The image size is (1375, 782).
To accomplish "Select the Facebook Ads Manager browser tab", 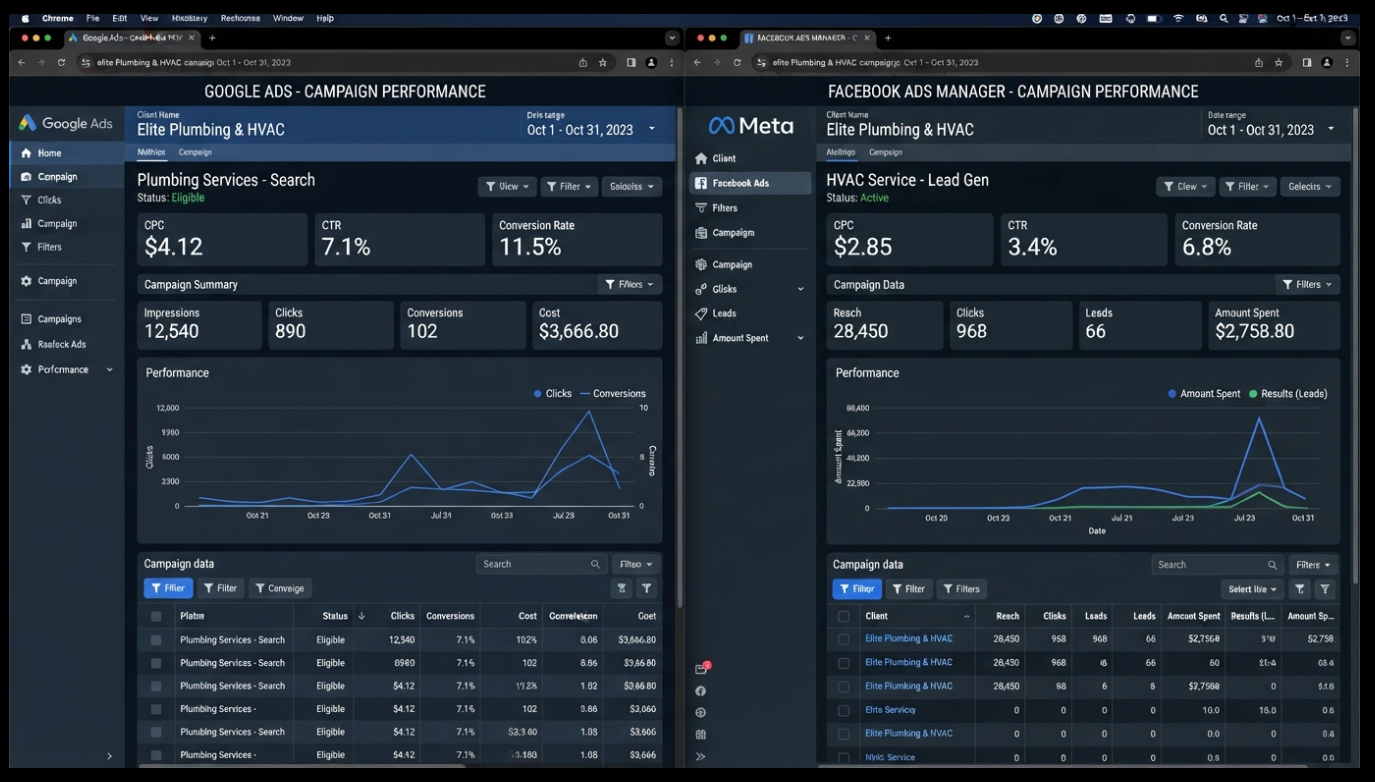I will point(808,38).
